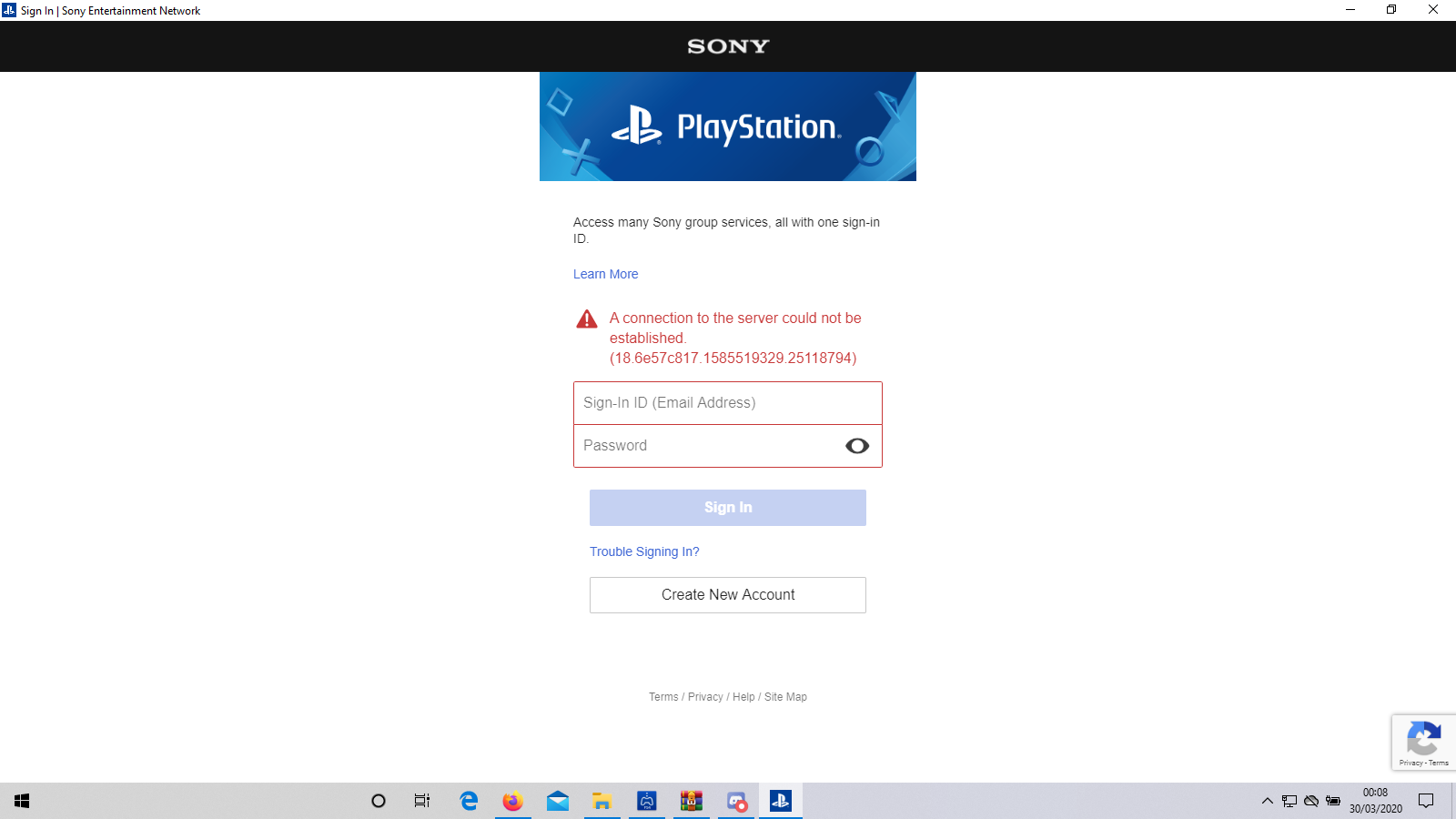Open the Terms footer link
The height and width of the screenshot is (819, 1456).
pos(663,697)
